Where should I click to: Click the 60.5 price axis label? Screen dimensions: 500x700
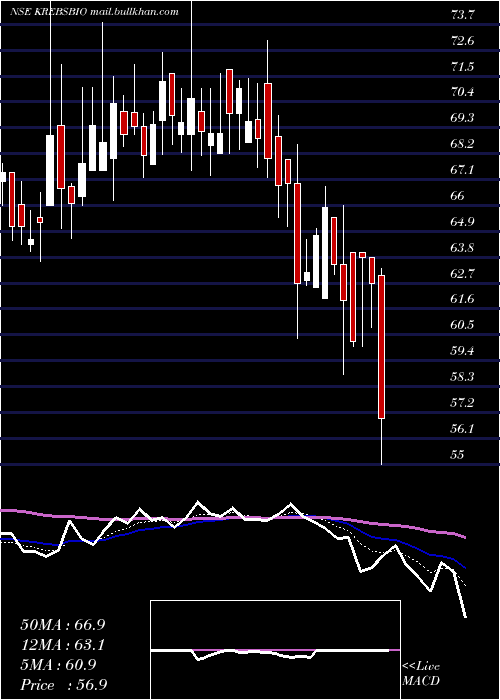(x=463, y=325)
